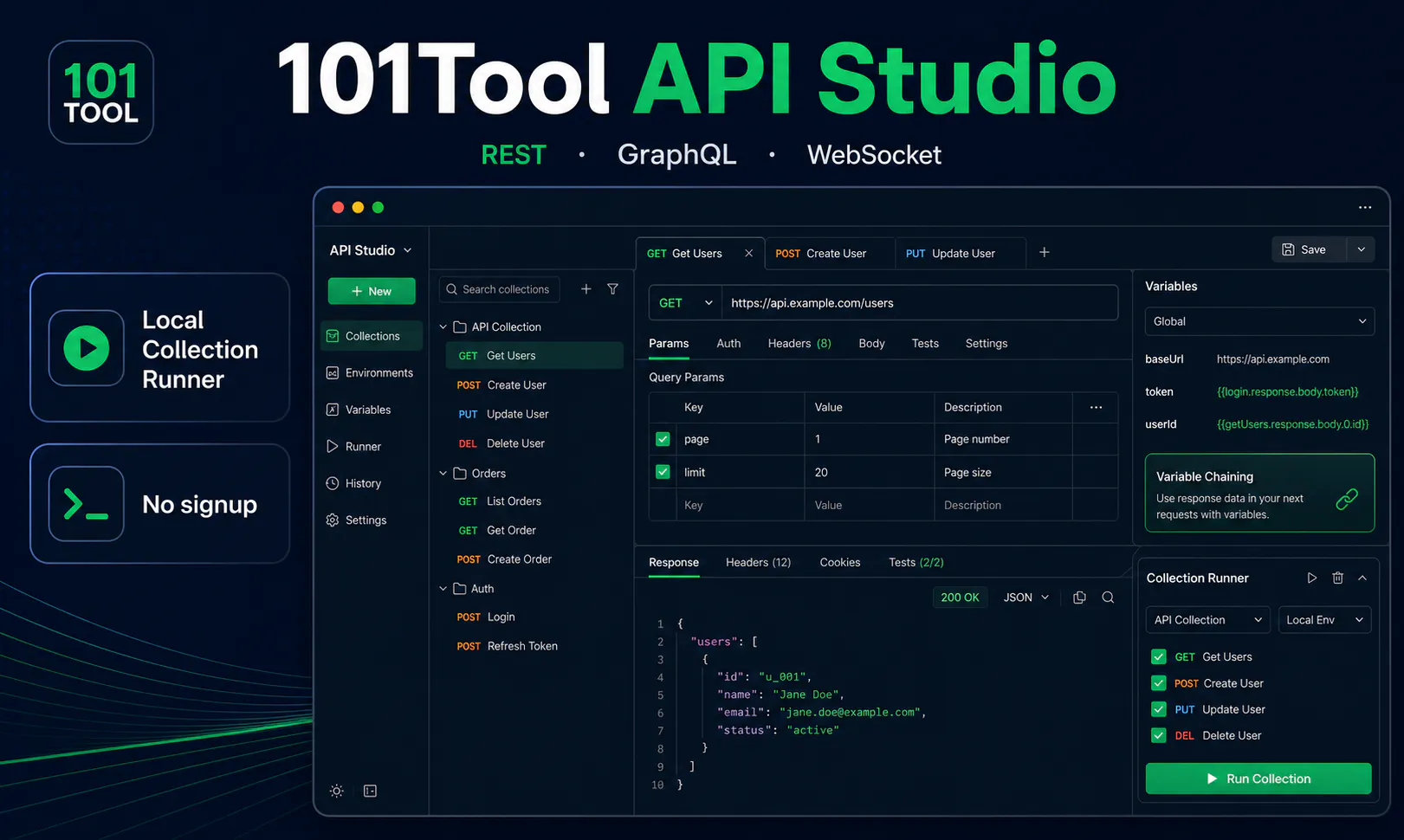Uncheck GET Get Users in runner
Viewport: 1404px width, 840px height.
point(1159,656)
